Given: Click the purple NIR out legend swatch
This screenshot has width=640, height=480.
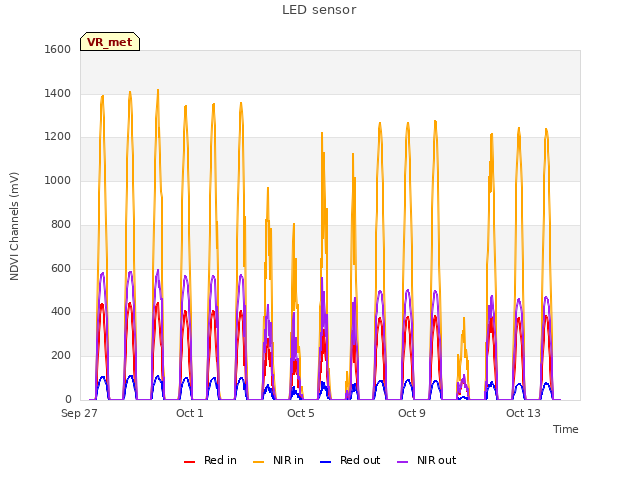Looking at the screenshot, I should click(x=402, y=462).
